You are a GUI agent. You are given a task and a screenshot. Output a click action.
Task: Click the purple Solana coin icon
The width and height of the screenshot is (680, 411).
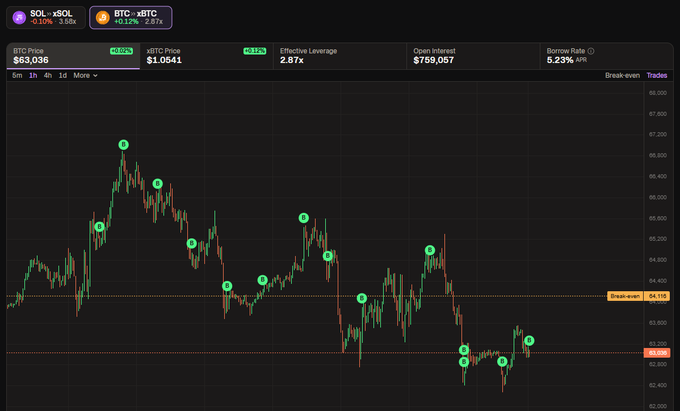(19, 17)
